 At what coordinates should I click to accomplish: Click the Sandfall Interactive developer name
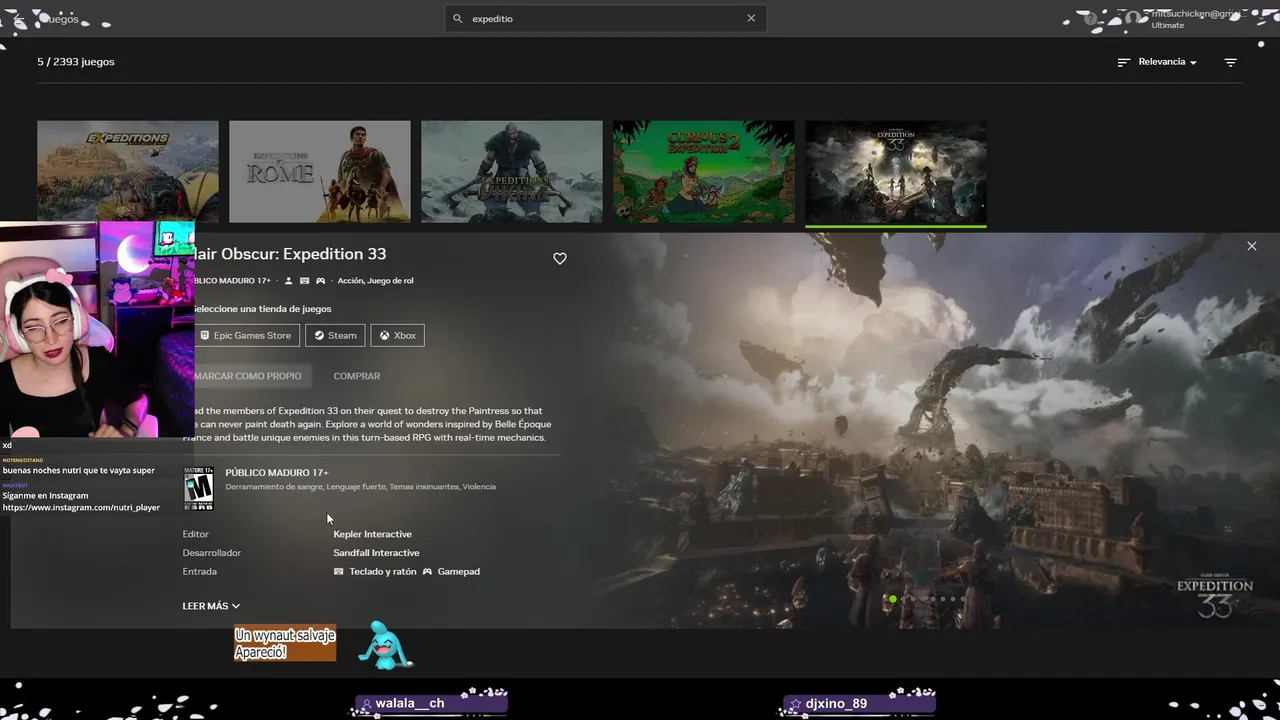(376, 553)
